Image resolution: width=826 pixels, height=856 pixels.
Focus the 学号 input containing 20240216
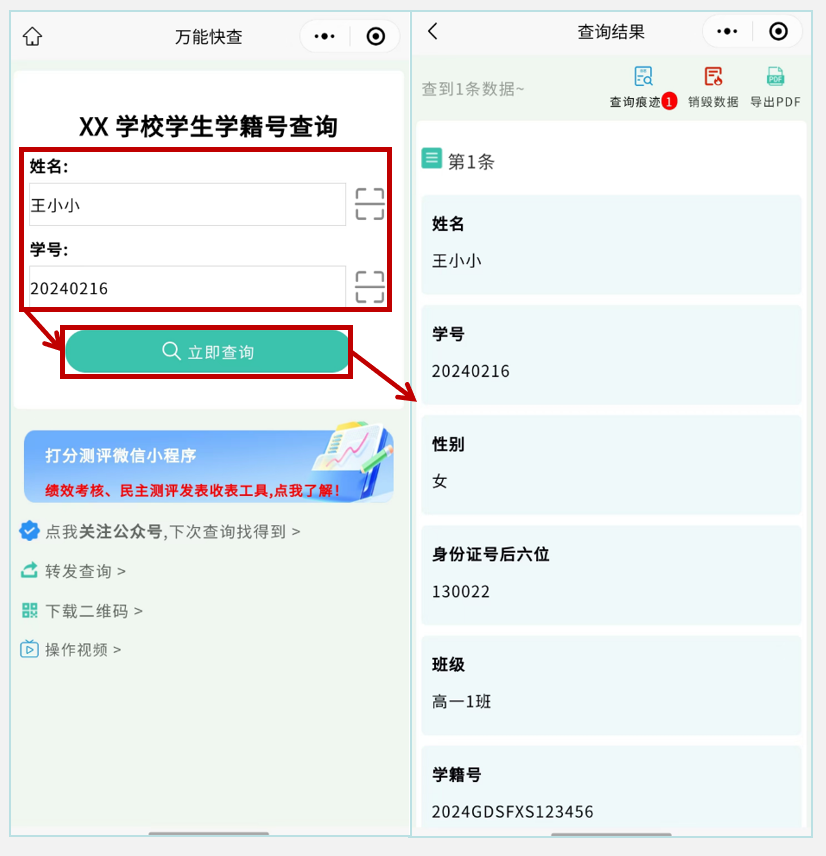pyautogui.click(x=187, y=287)
